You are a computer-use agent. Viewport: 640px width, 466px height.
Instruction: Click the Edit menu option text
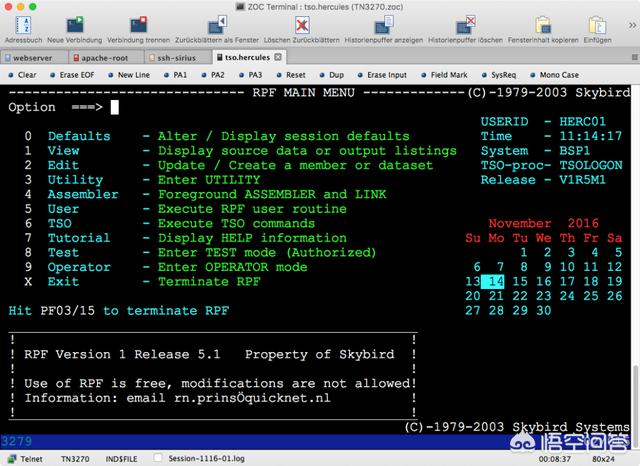point(63,165)
